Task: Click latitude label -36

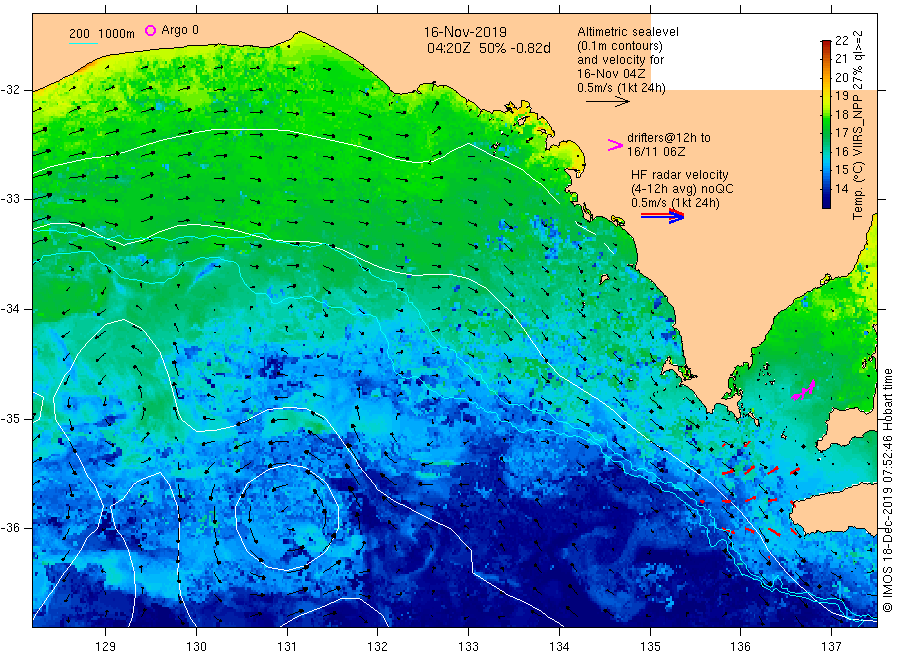Action: (x=10, y=527)
